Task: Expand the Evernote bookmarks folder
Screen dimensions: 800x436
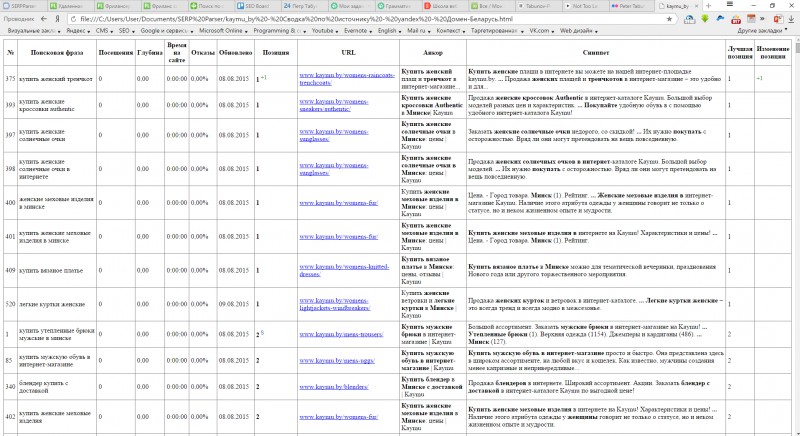Action: [358, 31]
